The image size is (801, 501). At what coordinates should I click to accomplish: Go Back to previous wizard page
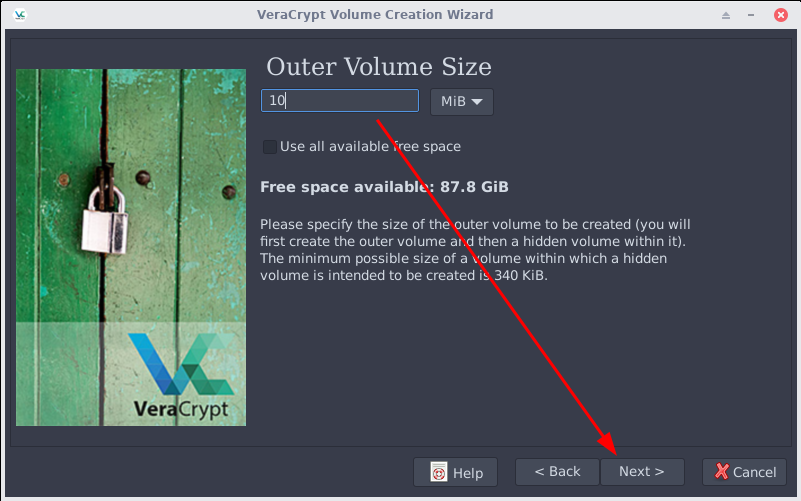tap(557, 471)
